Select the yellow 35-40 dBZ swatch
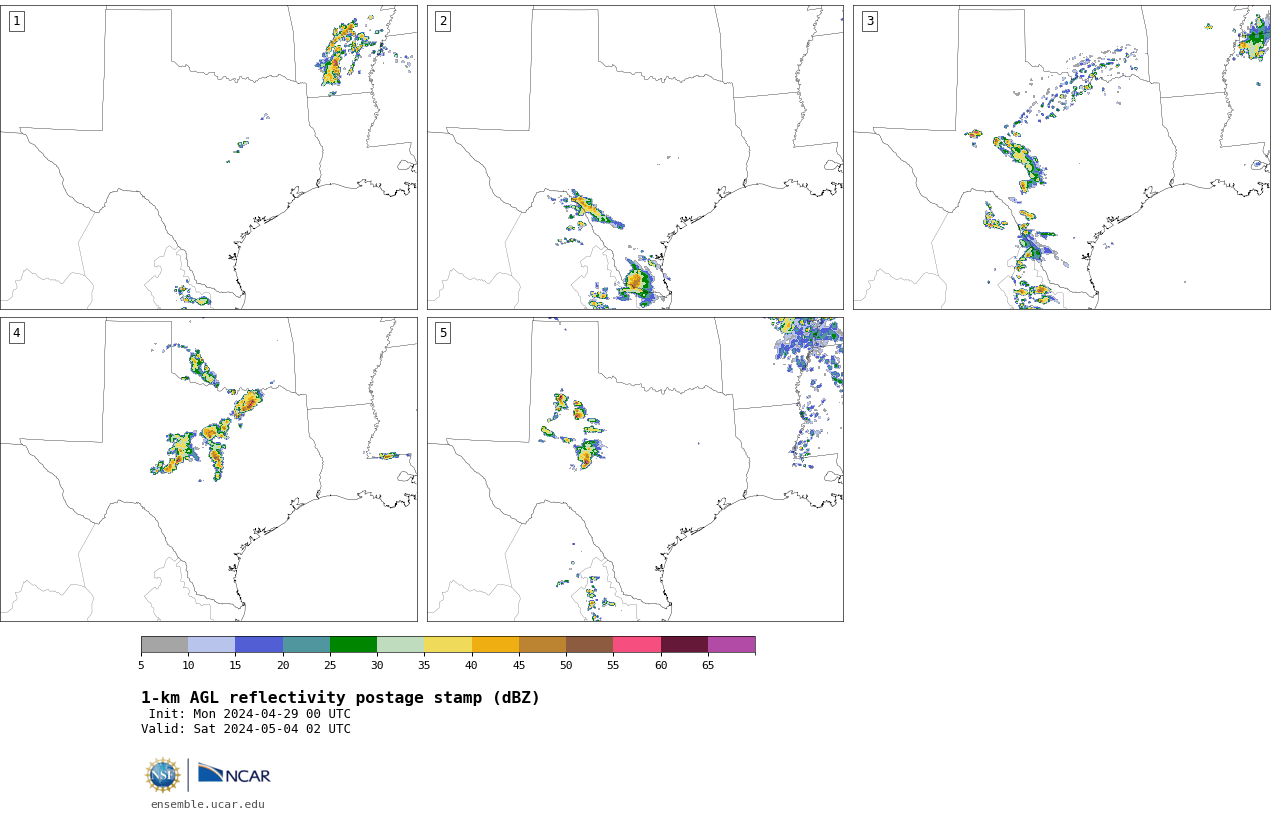1280x815 pixels. (x=448, y=644)
